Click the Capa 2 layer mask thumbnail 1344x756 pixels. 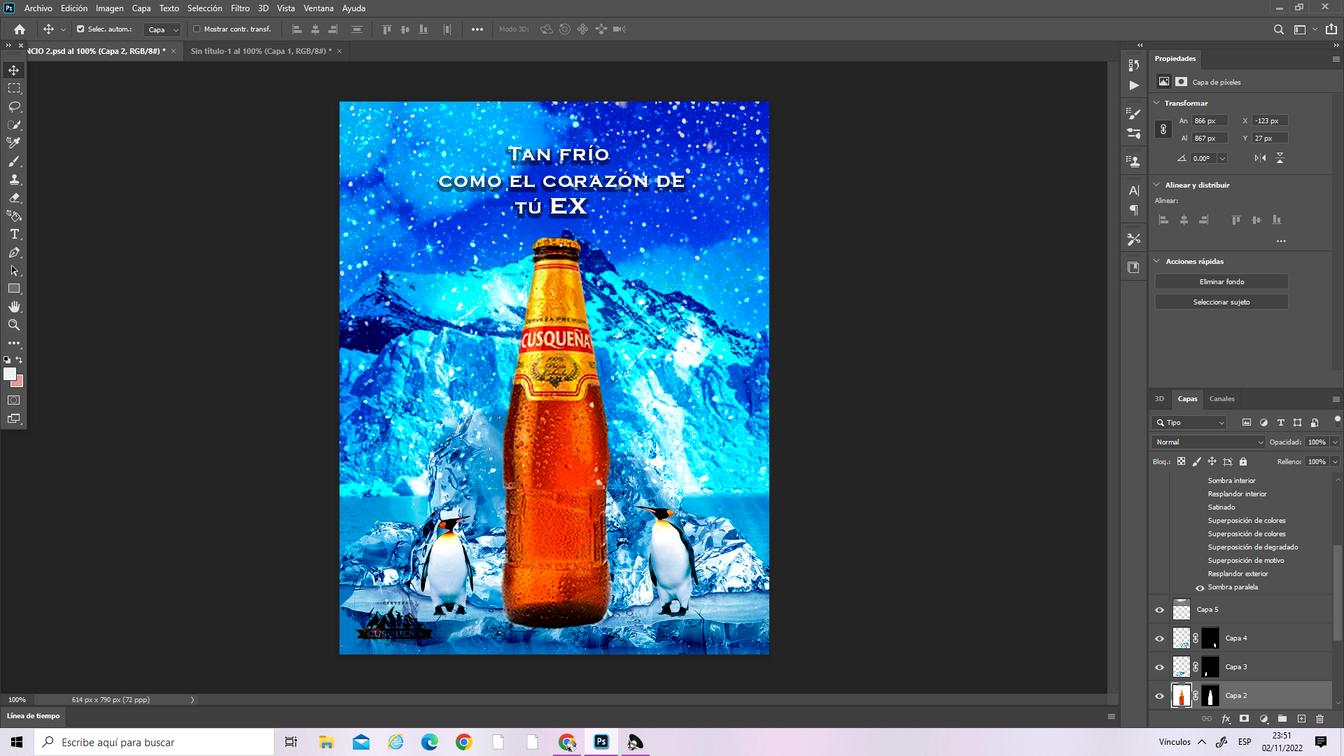(x=1210, y=696)
